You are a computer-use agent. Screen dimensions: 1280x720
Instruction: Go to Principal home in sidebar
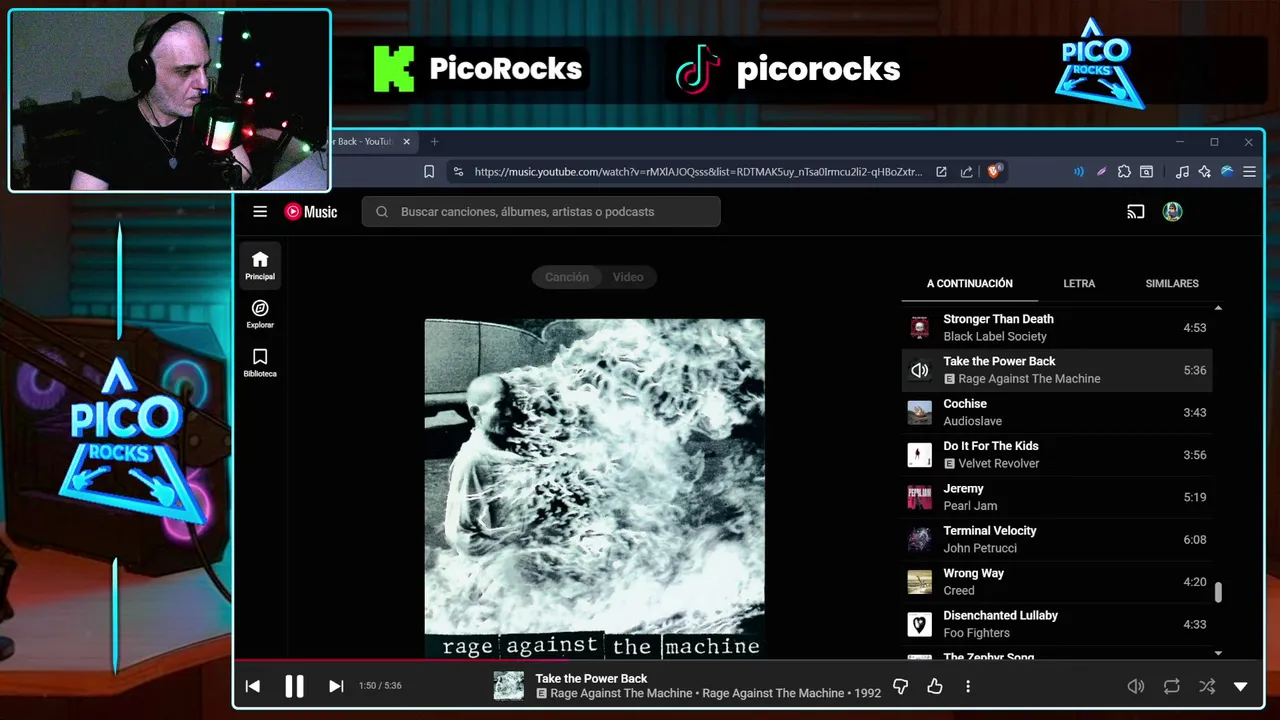click(260, 265)
